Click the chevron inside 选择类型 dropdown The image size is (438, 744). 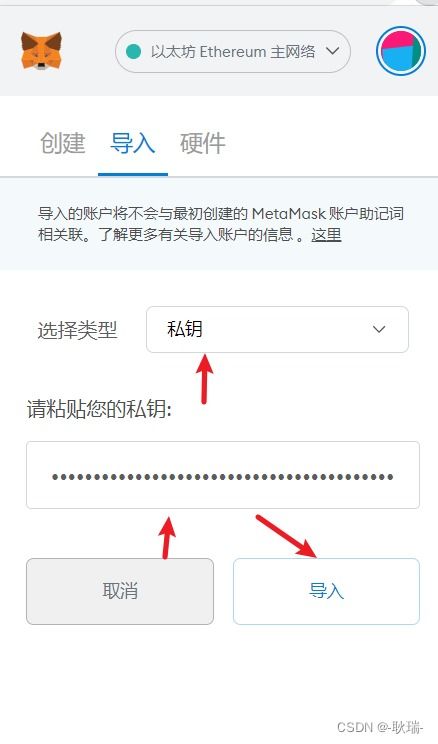pos(379,329)
